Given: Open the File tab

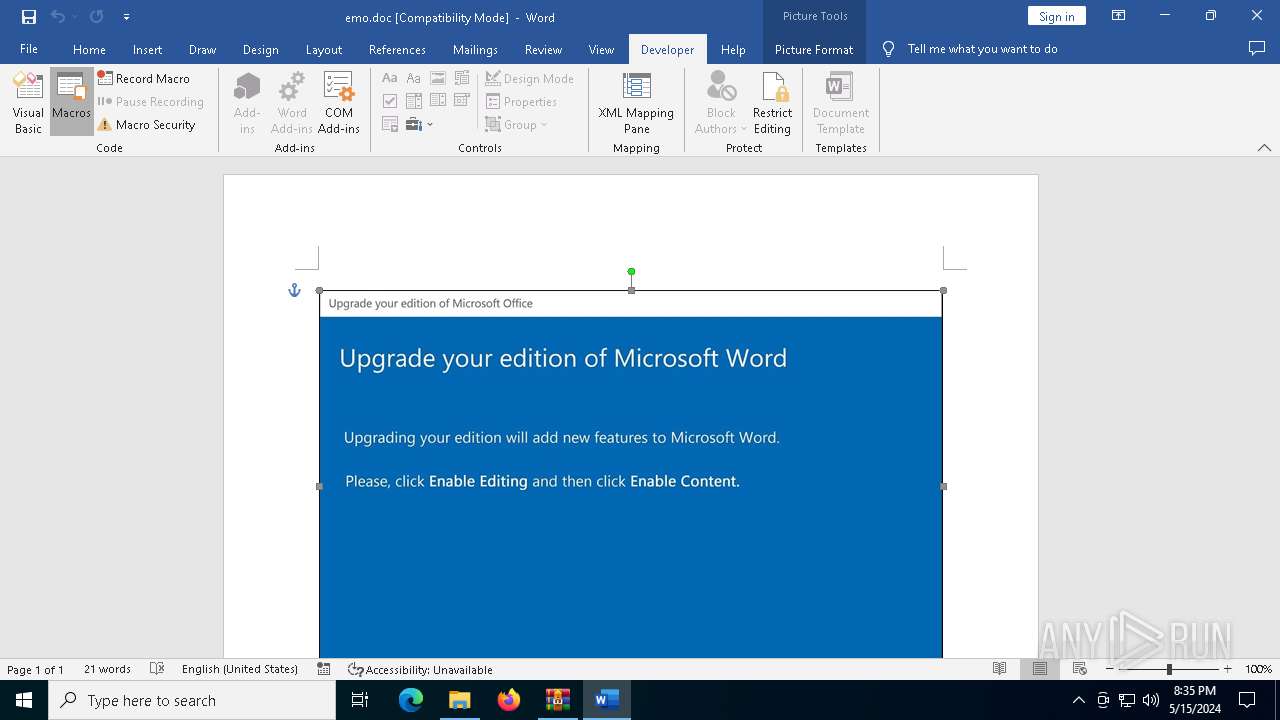Looking at the screenshot, I should 29,49.
